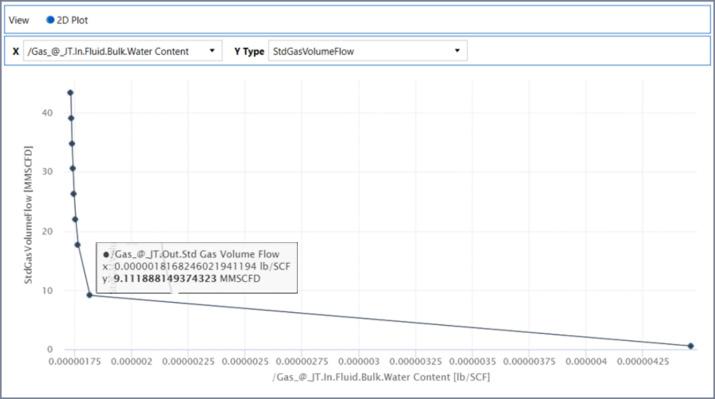Click y-axis tick label 40
The image size is (715, 399).
[x=47, y=113]
